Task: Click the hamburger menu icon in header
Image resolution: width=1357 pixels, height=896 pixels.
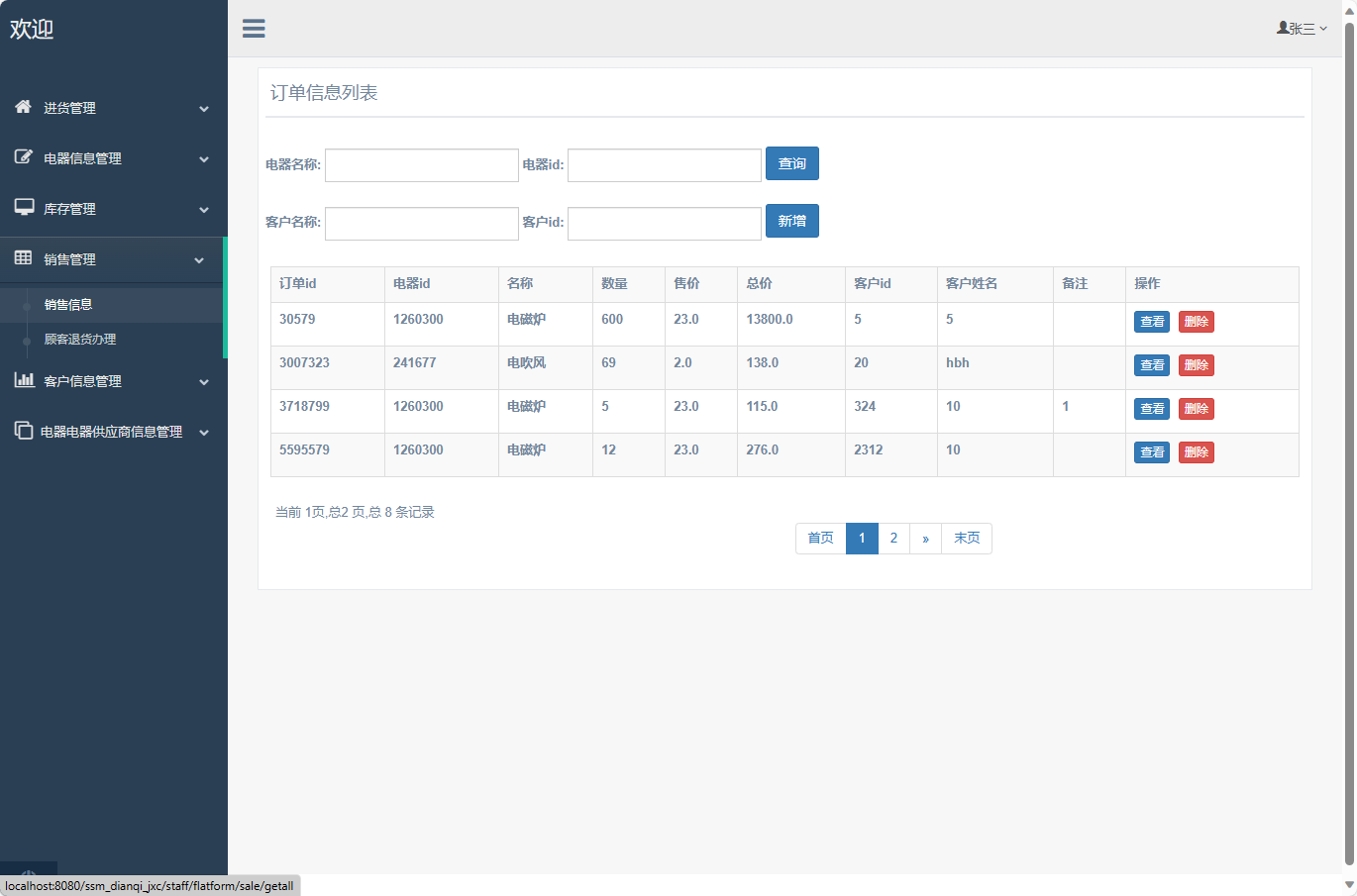Action: tap(254, 29)
